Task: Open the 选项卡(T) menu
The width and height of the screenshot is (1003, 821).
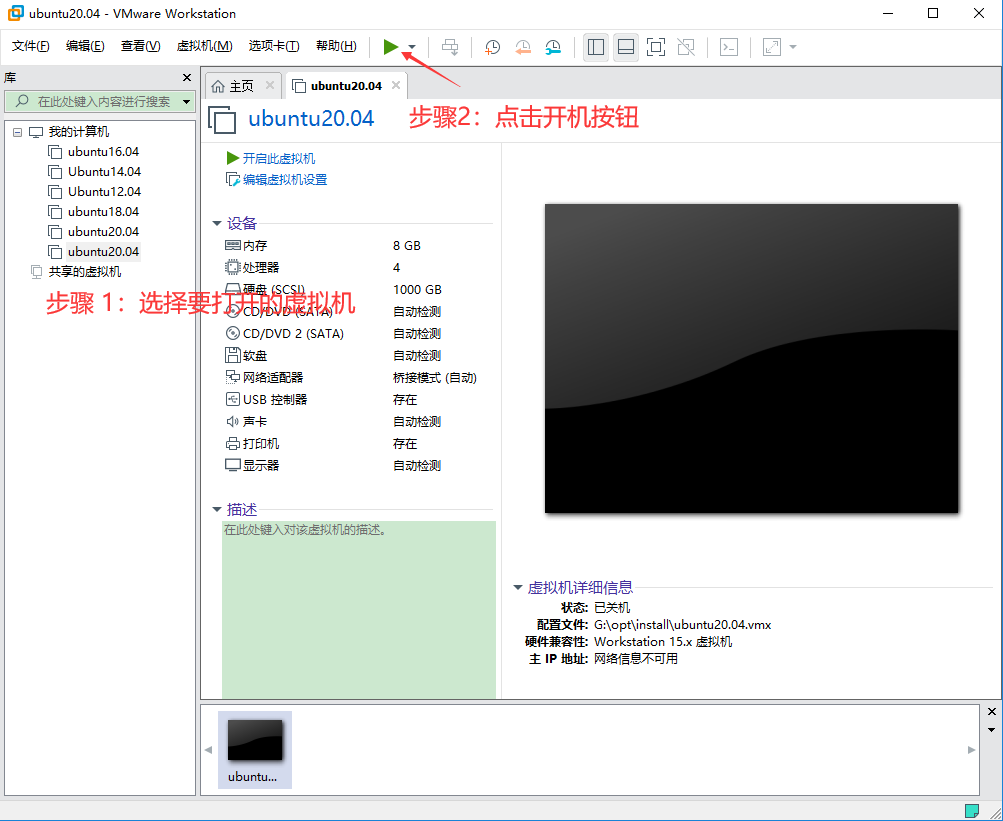Action: coord(274,46)
